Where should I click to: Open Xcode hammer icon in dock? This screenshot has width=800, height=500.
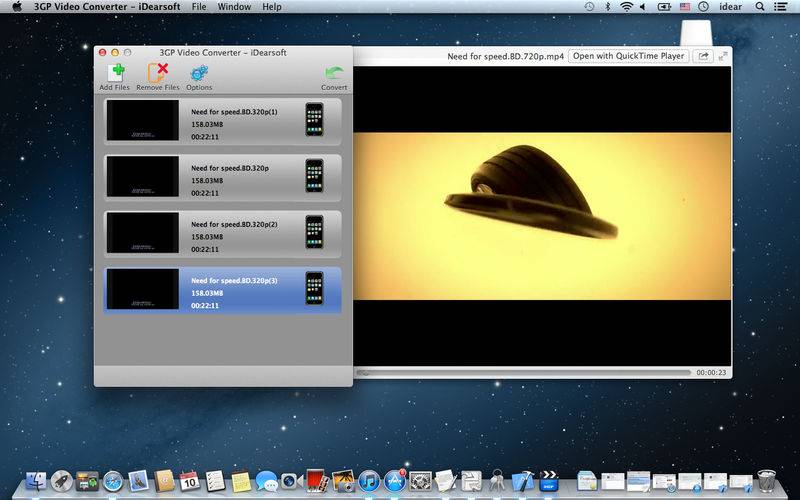(522, 481)
